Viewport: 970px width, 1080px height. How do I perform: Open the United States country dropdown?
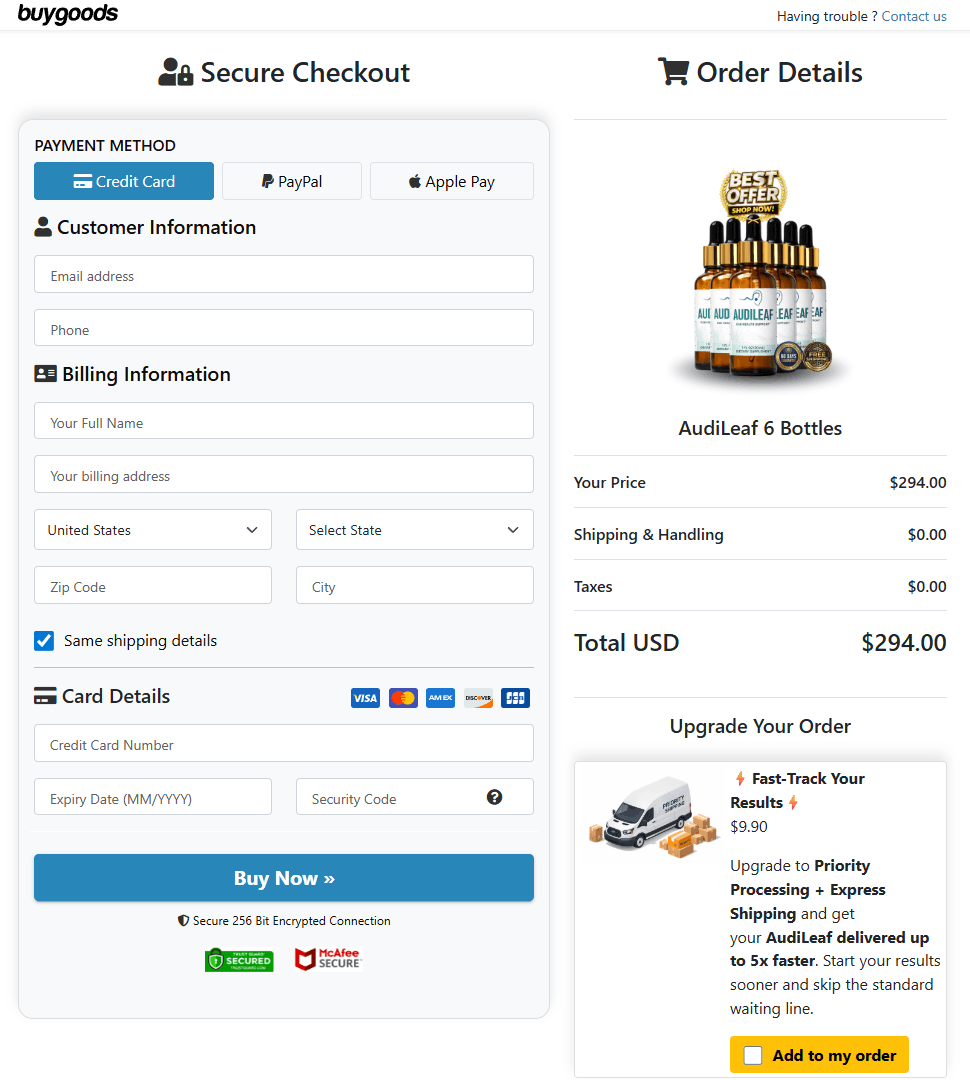[x=152, y=529]
